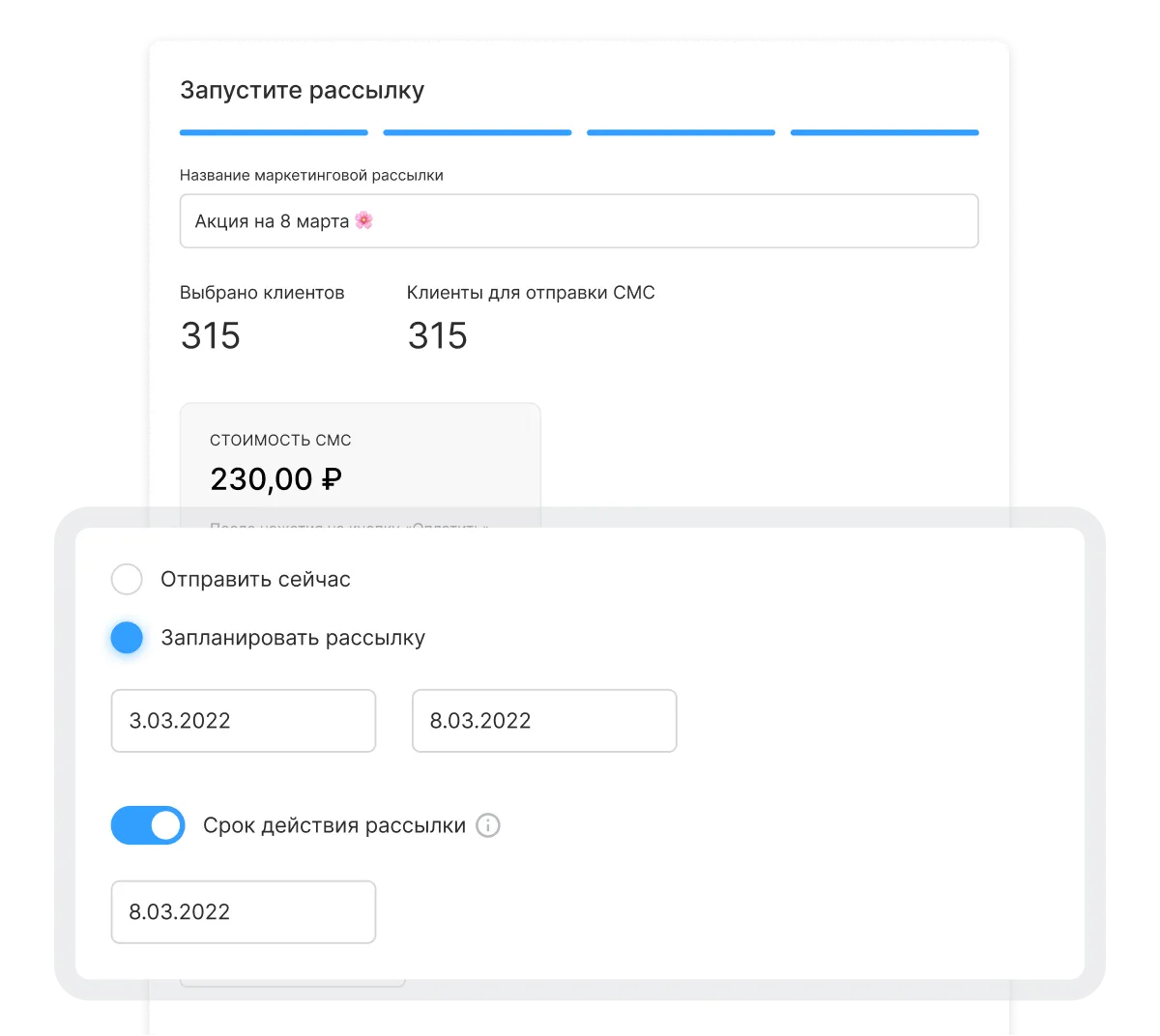The height and width of the screenshot is (1036, 1160).
Task: Edit the campaign name field 'Акция на 8 марта'
Action: 579,221
